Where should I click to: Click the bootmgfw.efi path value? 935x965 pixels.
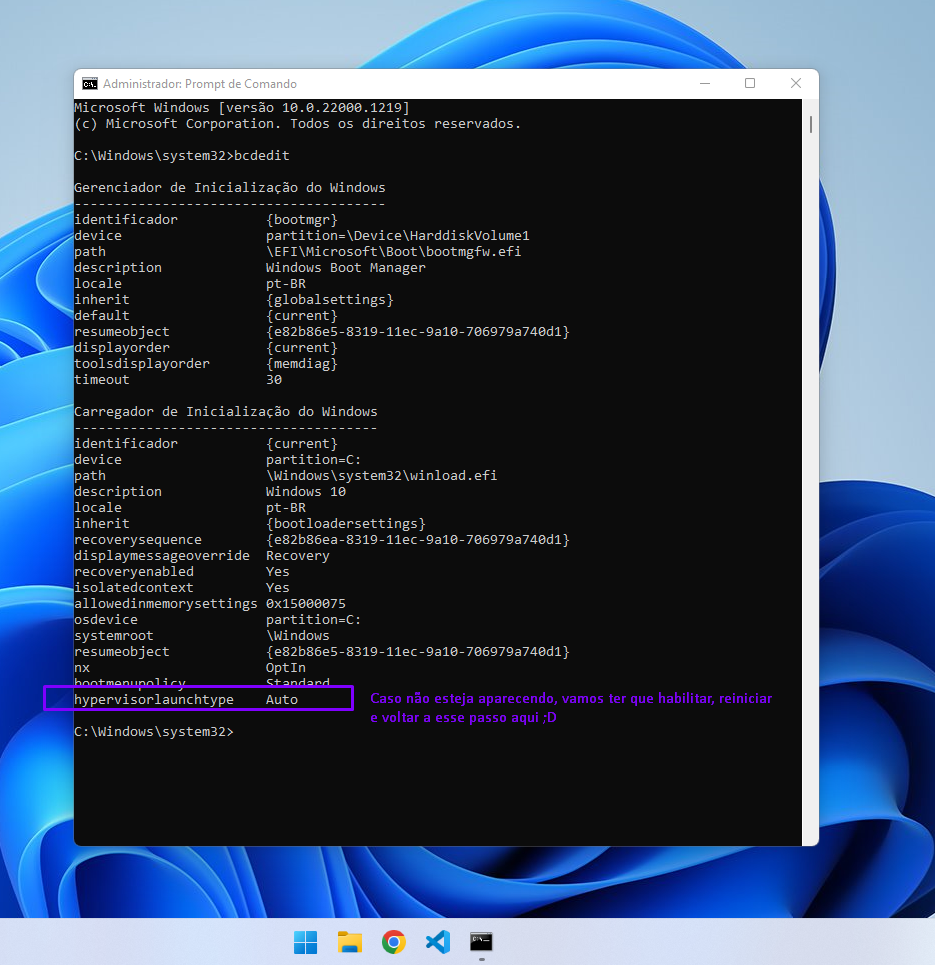click(393, 252)
